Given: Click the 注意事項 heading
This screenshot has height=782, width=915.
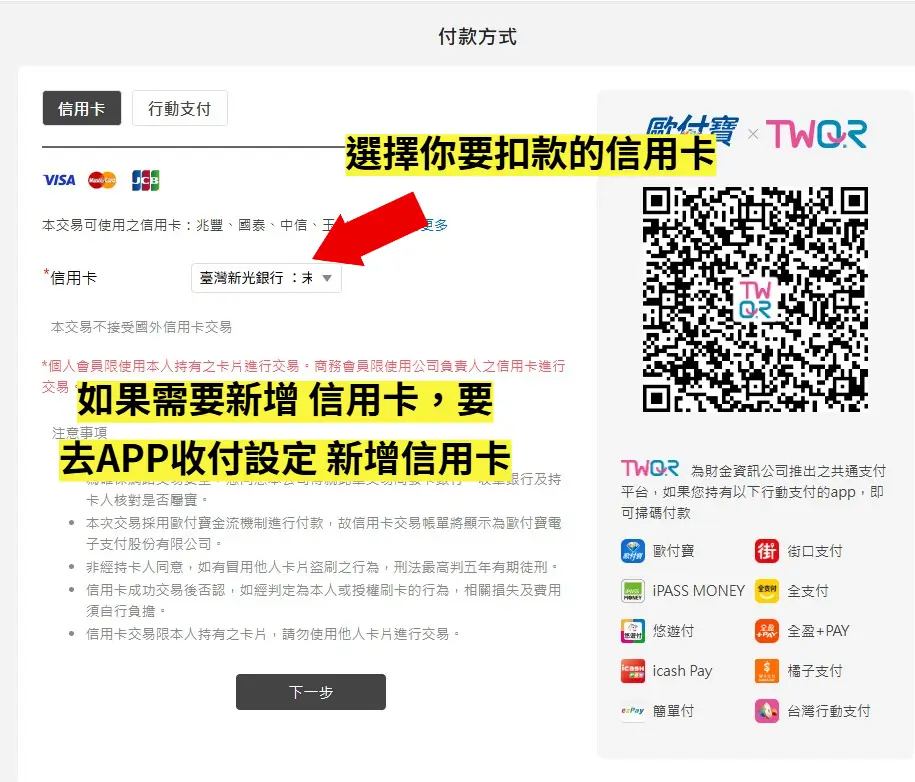Looking at the screenshot, I should 79,432.
